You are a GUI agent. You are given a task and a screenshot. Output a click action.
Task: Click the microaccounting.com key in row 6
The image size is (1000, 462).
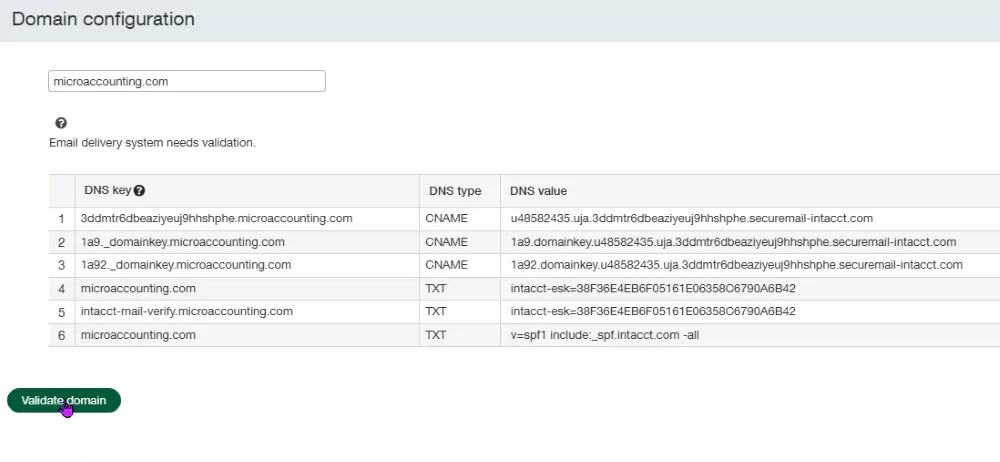pos(138,335)
